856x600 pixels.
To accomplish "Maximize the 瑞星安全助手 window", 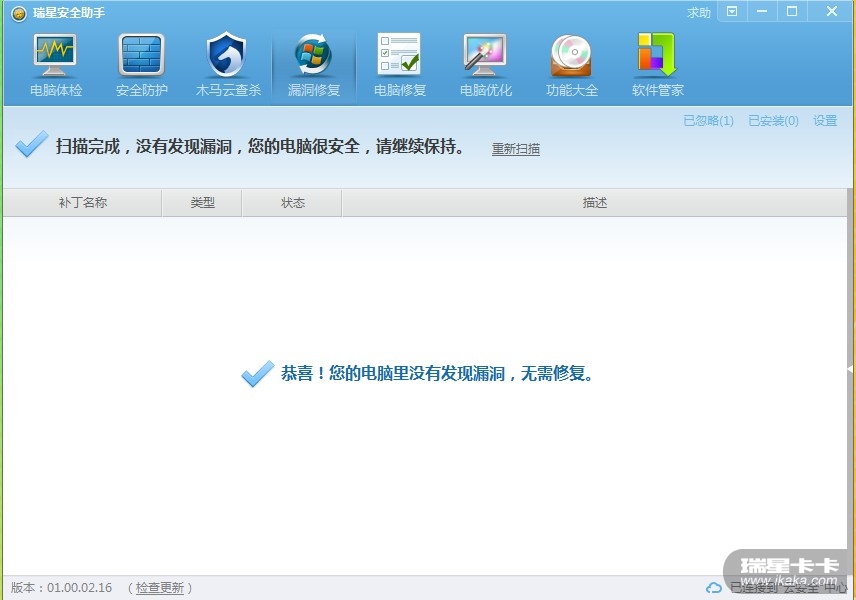I will coord(792,11).
